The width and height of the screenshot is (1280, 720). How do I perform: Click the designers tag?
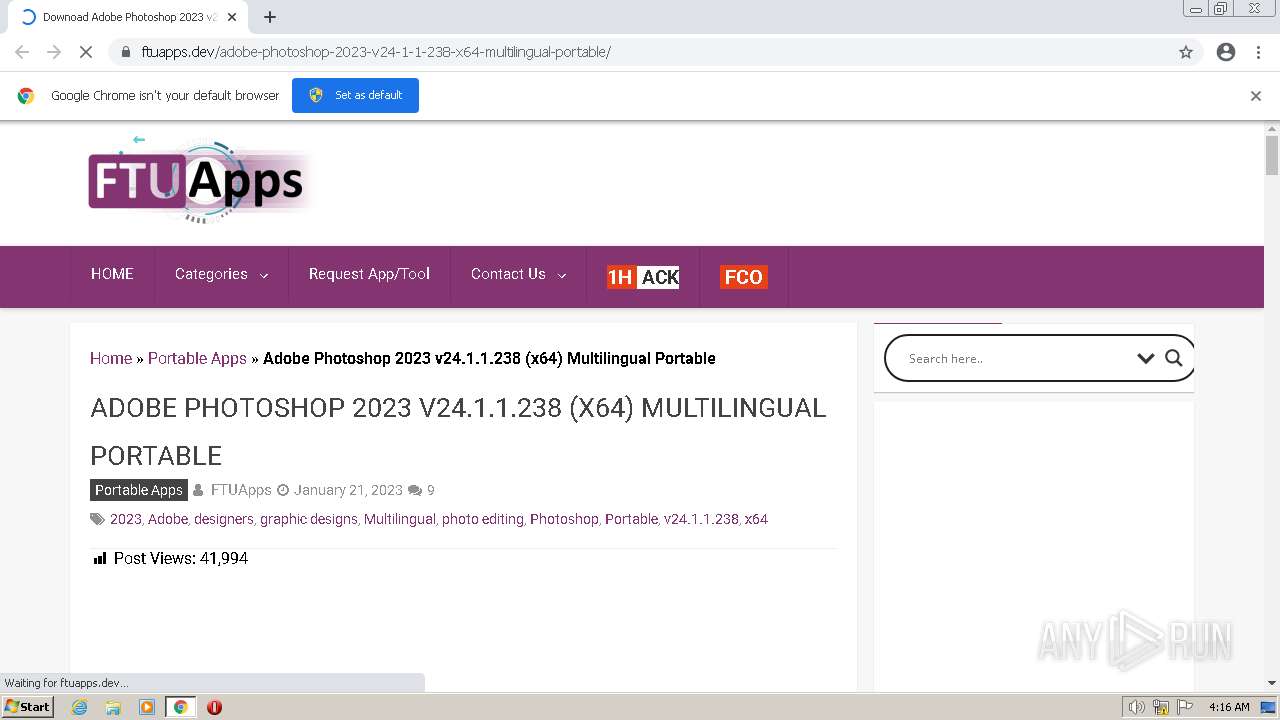224,519
